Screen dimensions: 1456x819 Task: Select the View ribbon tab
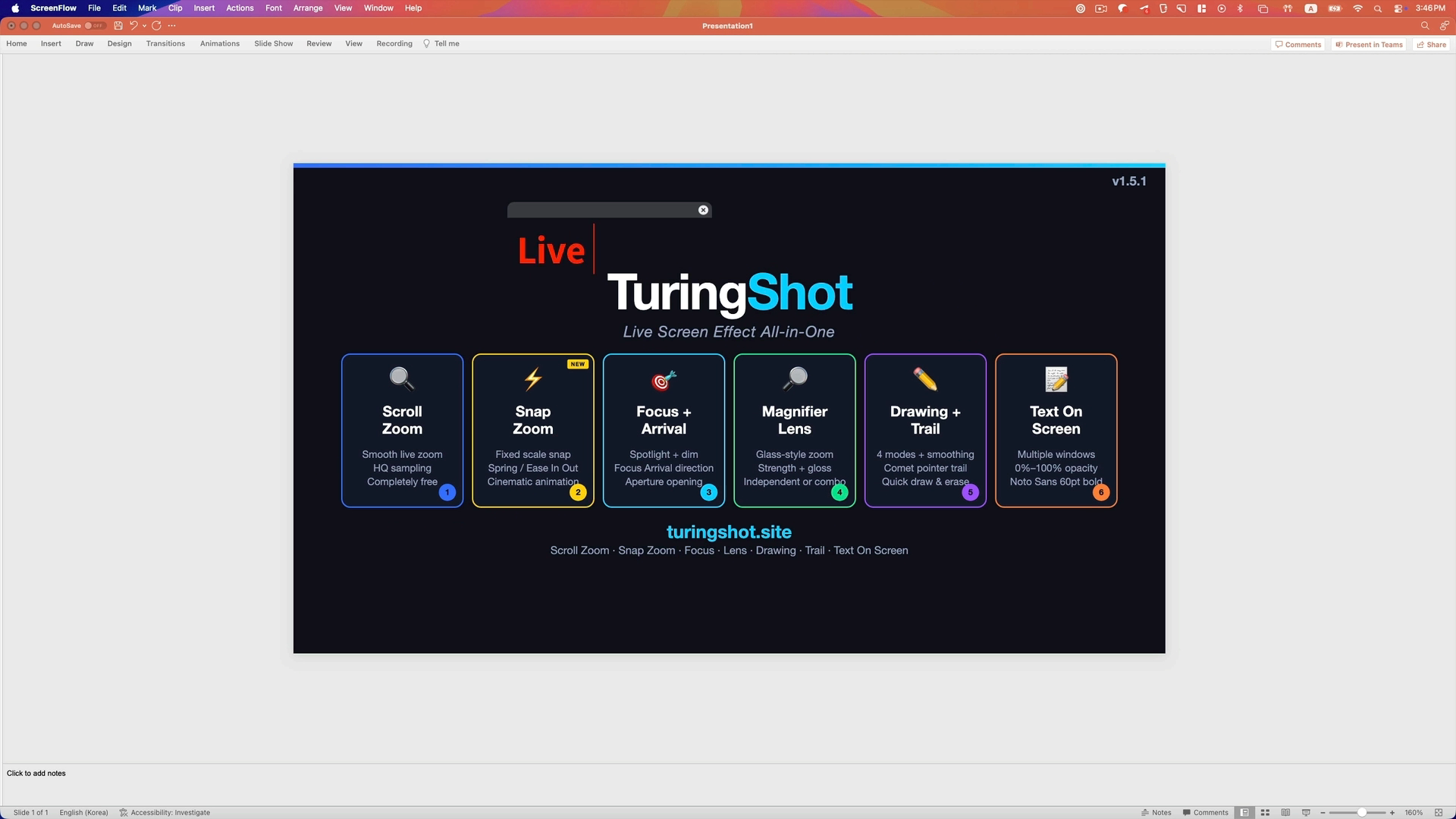pos(353,44)
